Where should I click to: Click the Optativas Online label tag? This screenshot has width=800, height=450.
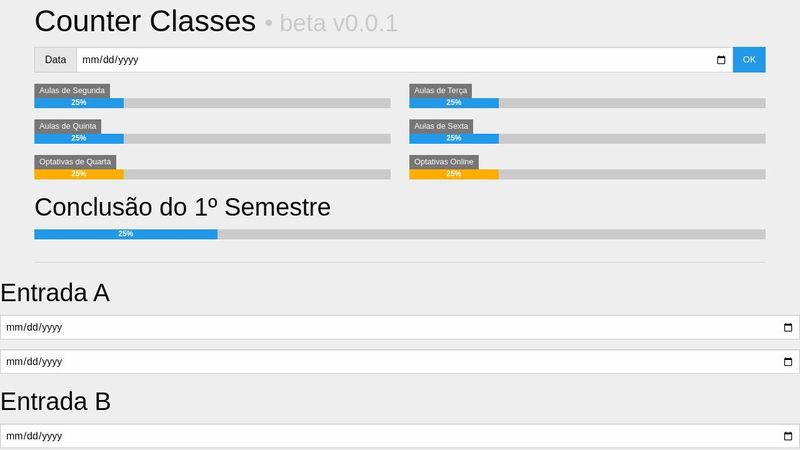(444, 162)
